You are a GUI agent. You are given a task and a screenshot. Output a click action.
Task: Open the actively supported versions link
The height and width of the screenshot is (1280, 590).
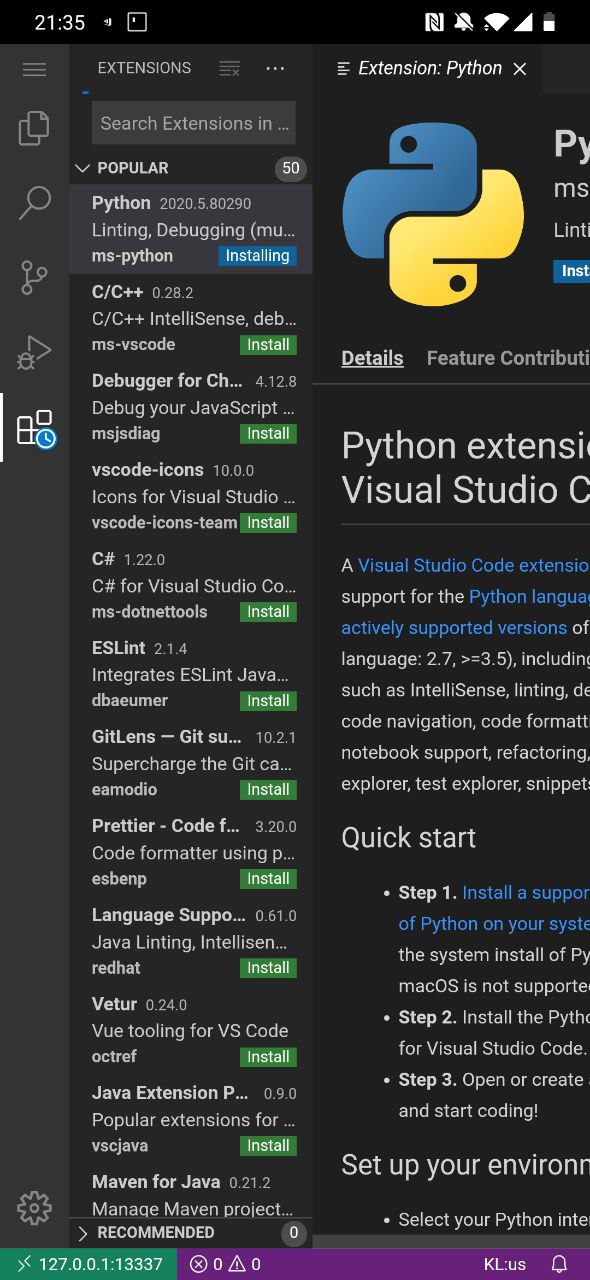454,628
